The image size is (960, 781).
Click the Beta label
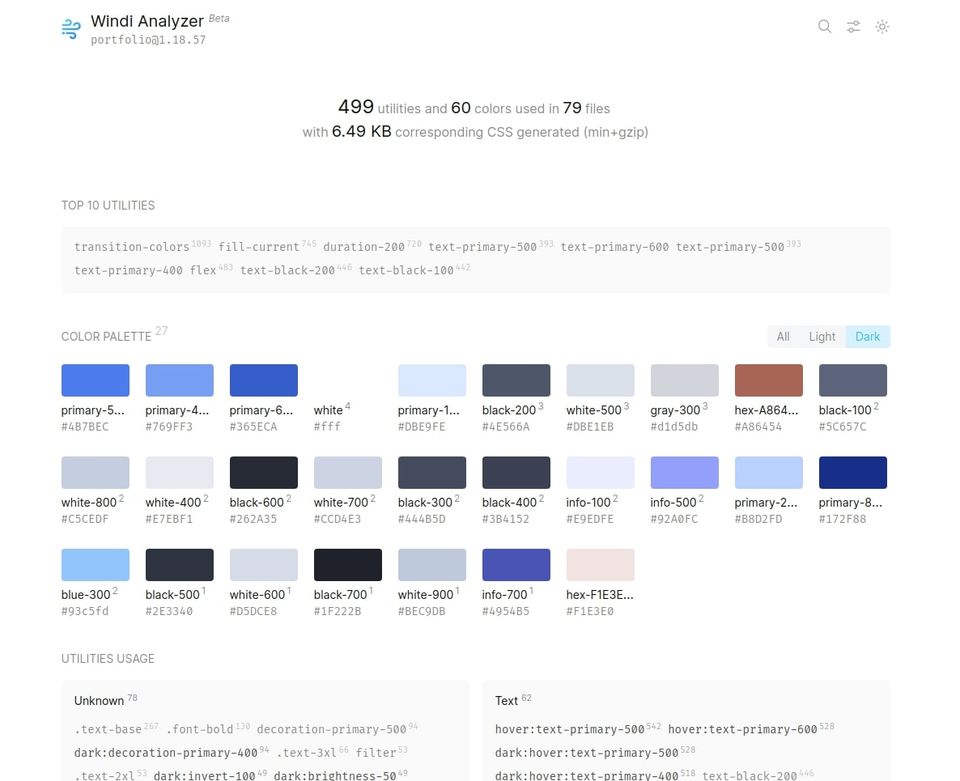click(x=219, y=18)
